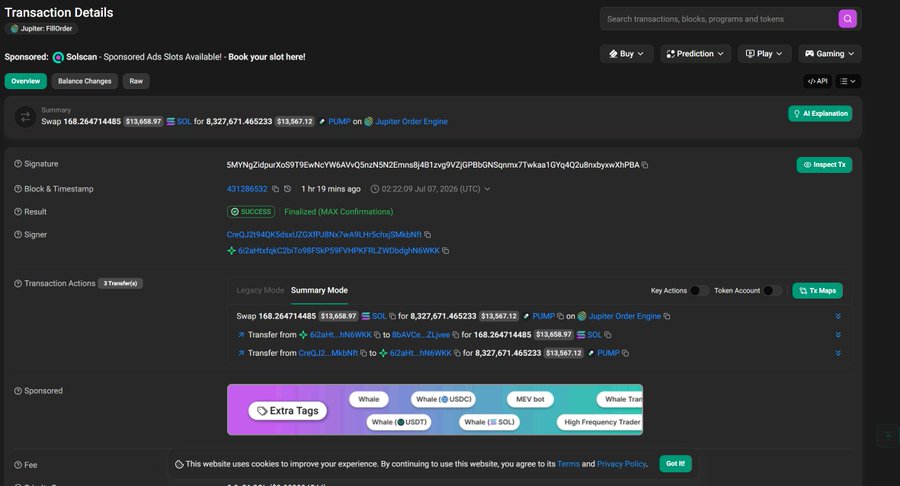900x486 pixels.
Task: Copy SOL token in the swap action row
Action: point(393,316)
